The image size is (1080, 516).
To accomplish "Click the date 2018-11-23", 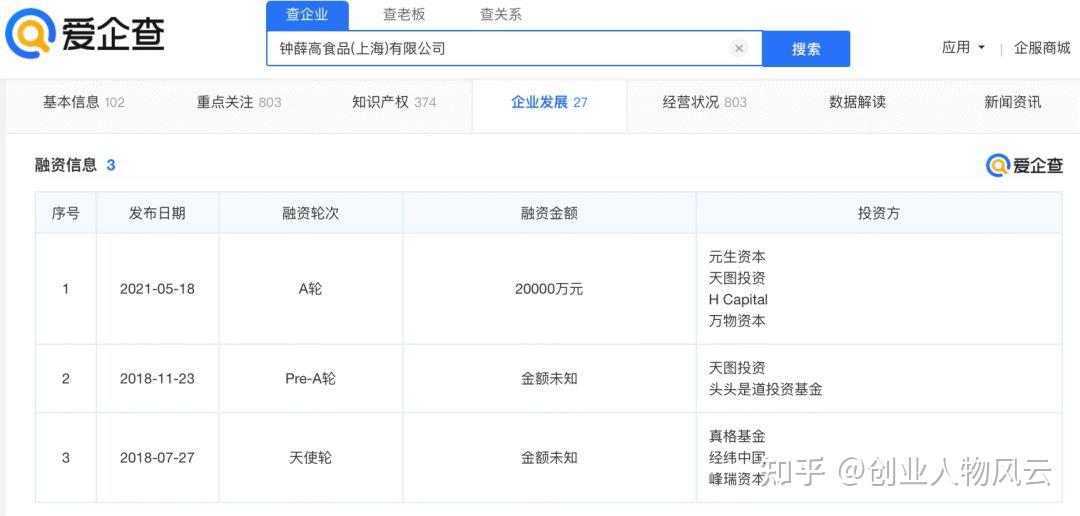I will 157,379.
